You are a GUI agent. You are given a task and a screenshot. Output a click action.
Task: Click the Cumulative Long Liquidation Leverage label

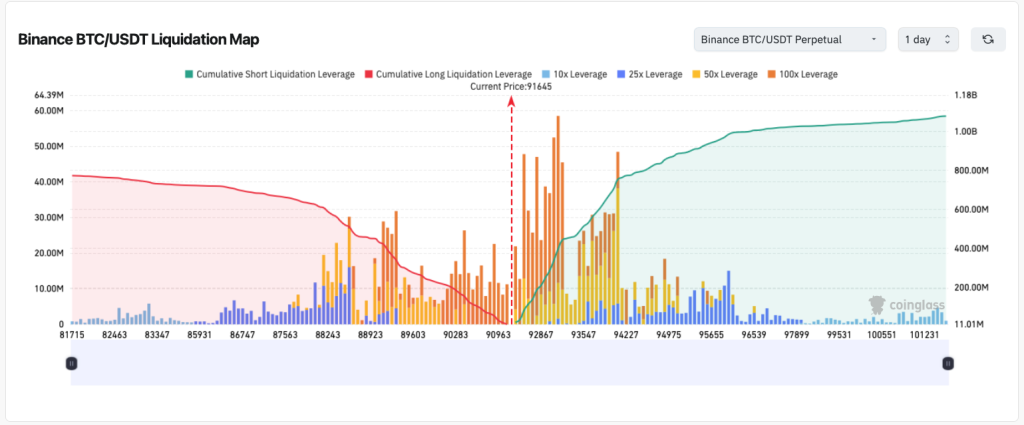click(x=454, y=74)
